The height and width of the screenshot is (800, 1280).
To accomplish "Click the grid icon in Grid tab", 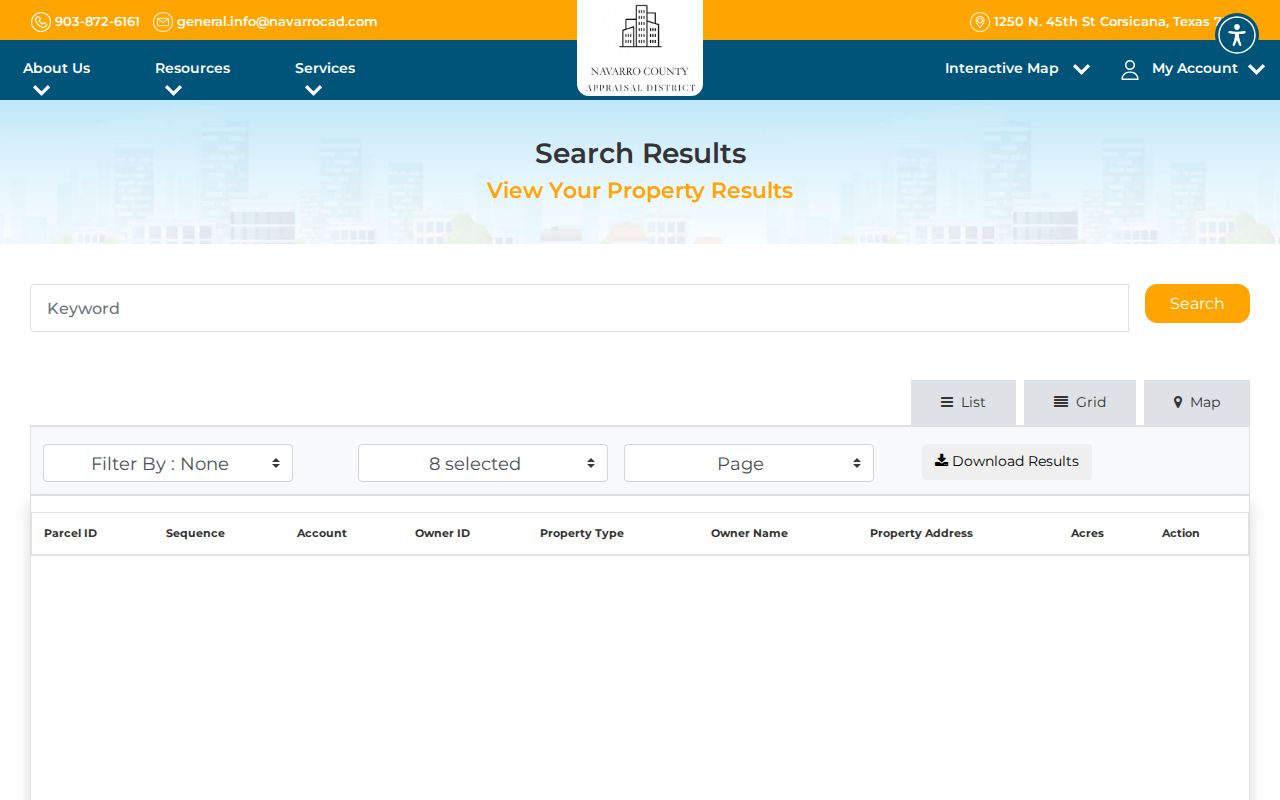I will point(1061,402).
